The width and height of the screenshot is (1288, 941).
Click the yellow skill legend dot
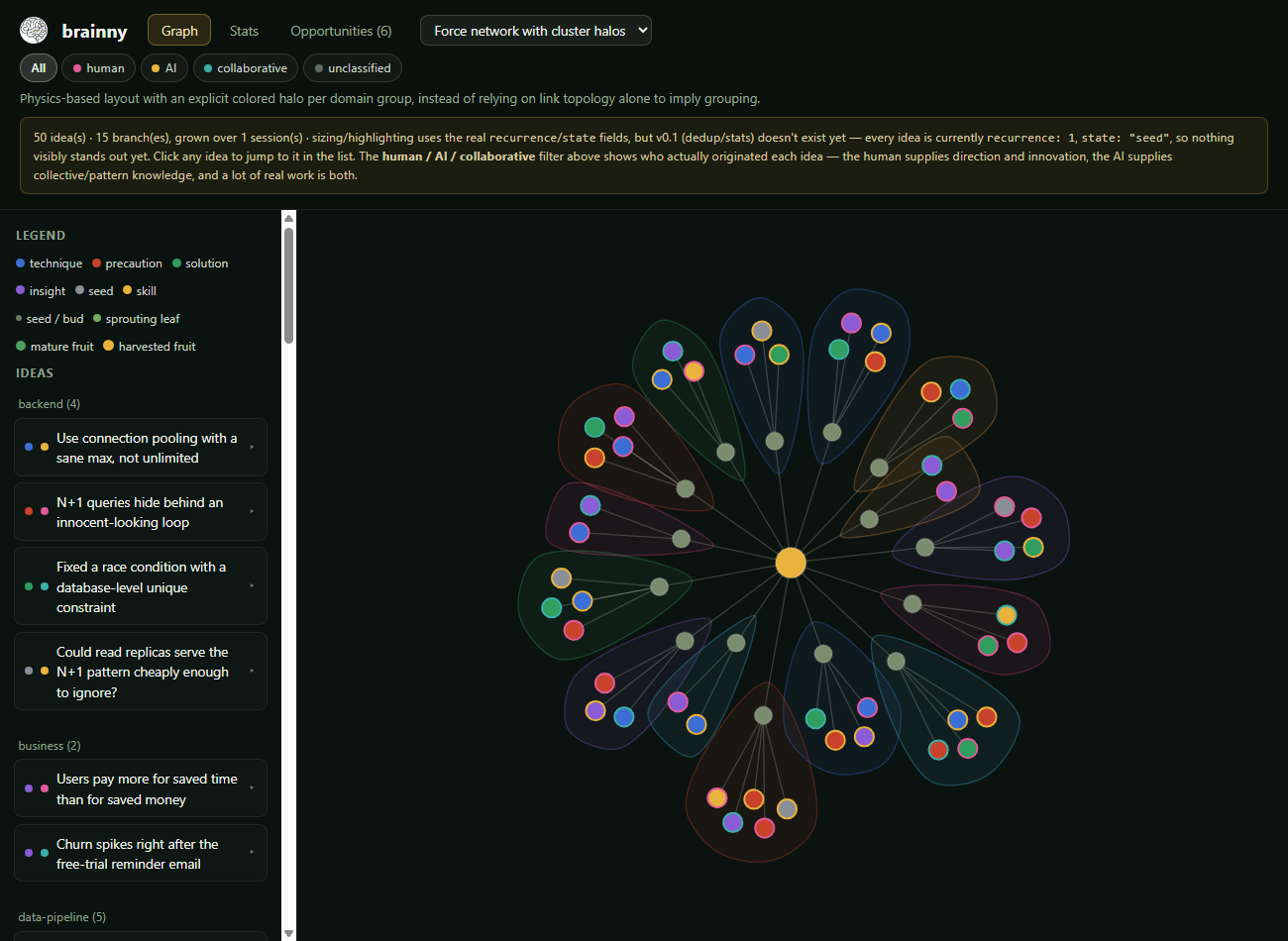tap(127, 290)
